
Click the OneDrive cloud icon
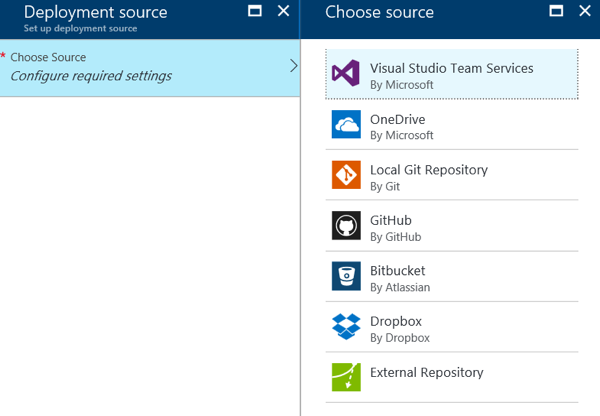coord(346,124)
